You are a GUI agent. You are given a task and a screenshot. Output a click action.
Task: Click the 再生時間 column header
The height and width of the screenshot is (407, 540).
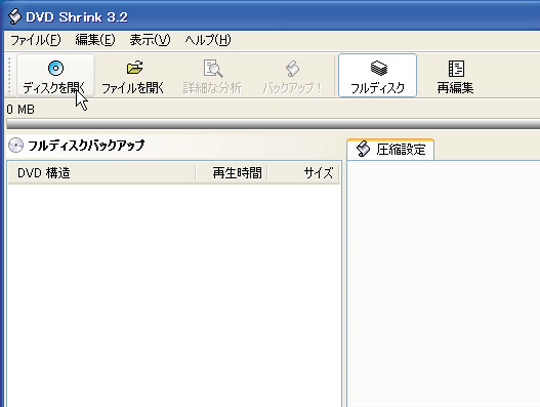click(232, 173)
